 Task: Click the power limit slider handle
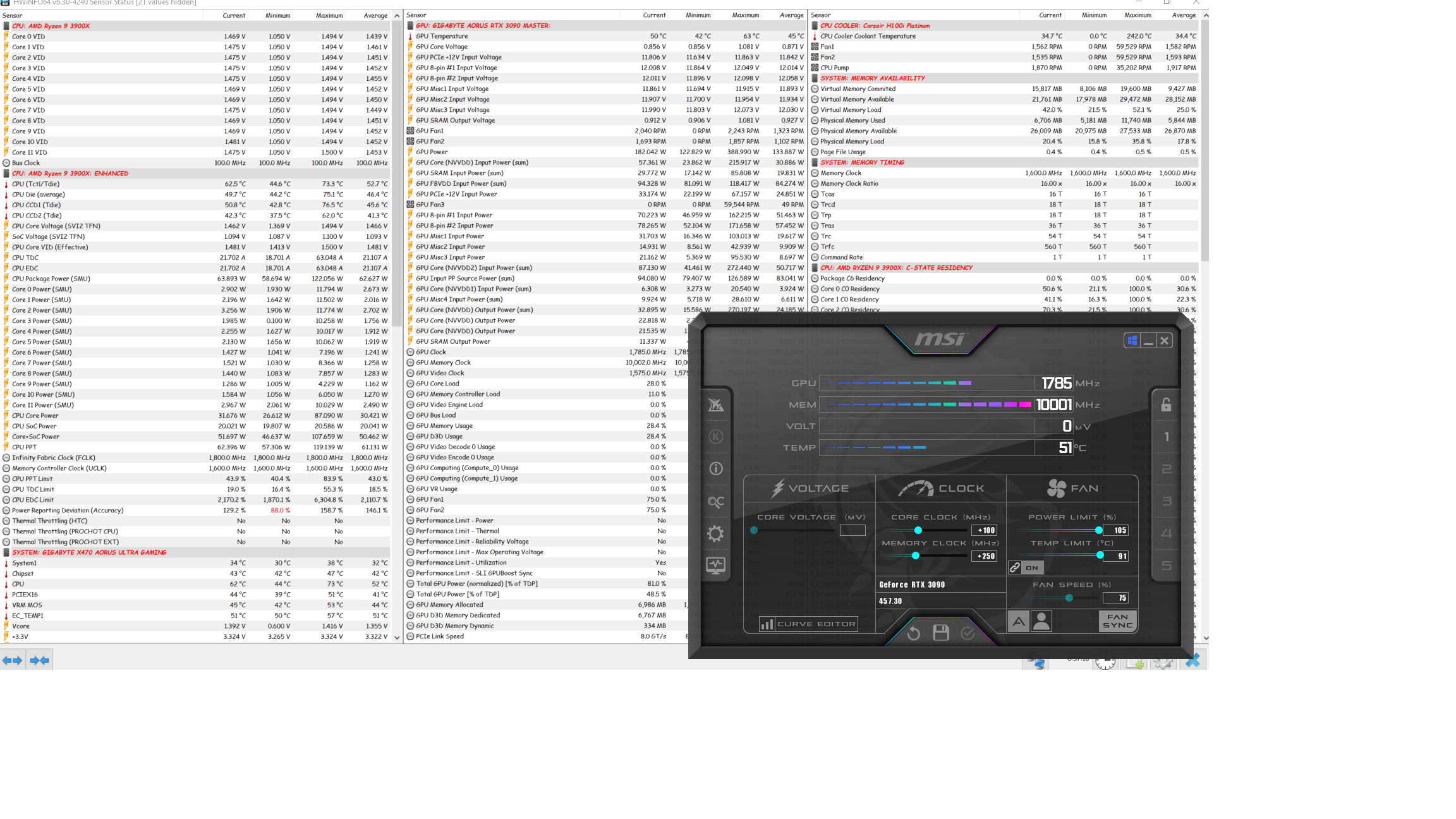(x=1099, y=530)
